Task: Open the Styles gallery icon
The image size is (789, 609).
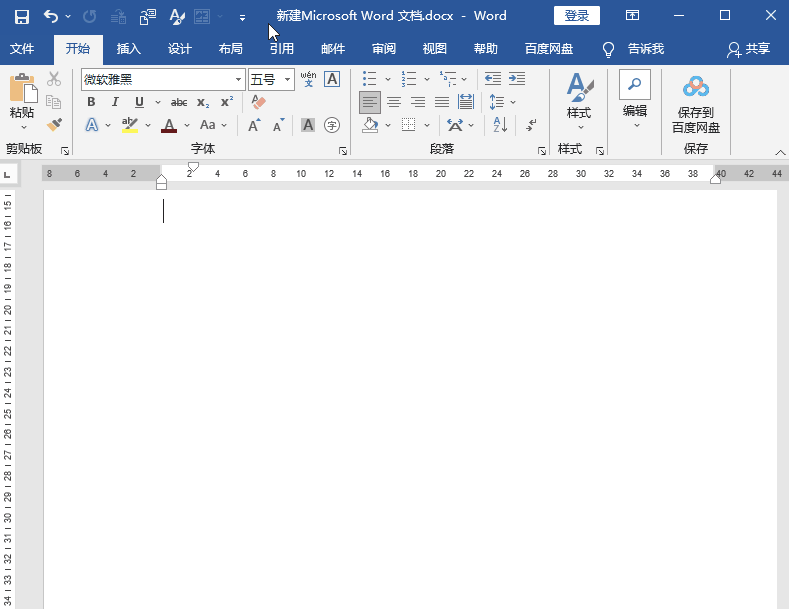Action: pos(579,87)
